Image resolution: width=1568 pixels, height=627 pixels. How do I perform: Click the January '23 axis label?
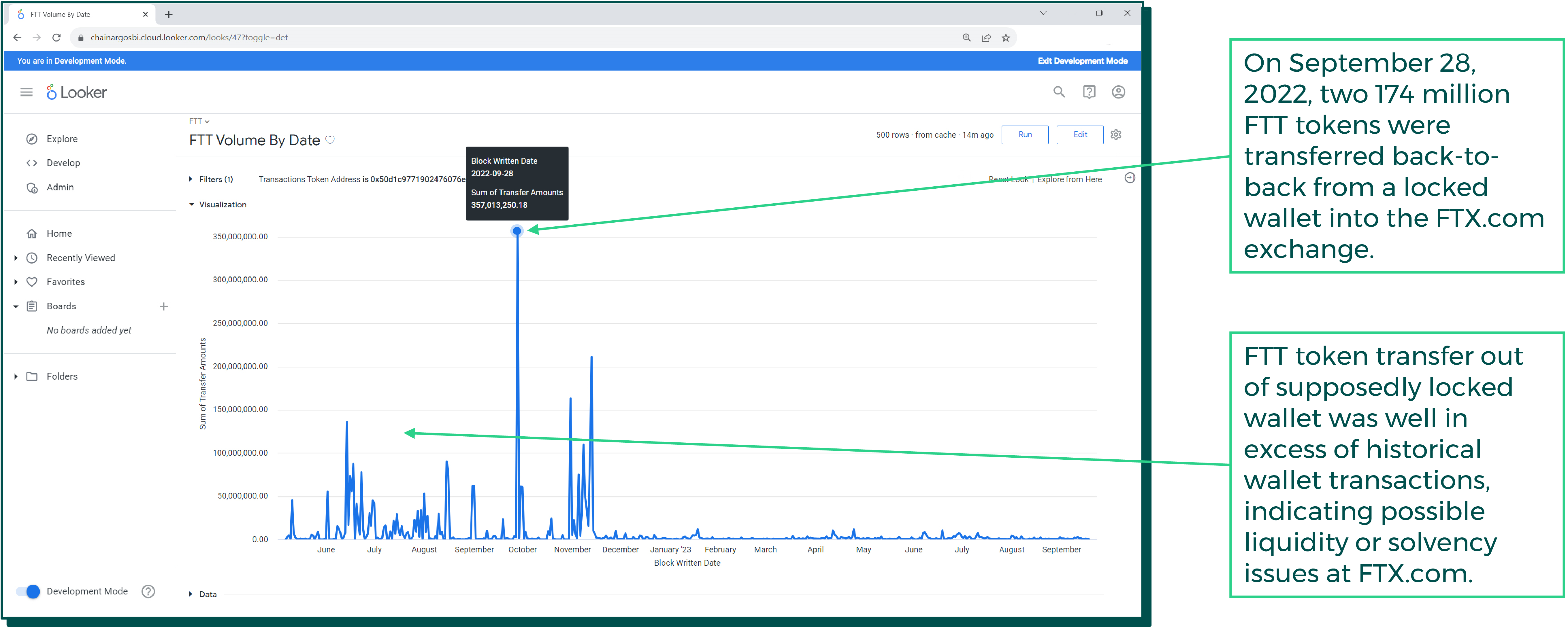[x=670, y=550]
